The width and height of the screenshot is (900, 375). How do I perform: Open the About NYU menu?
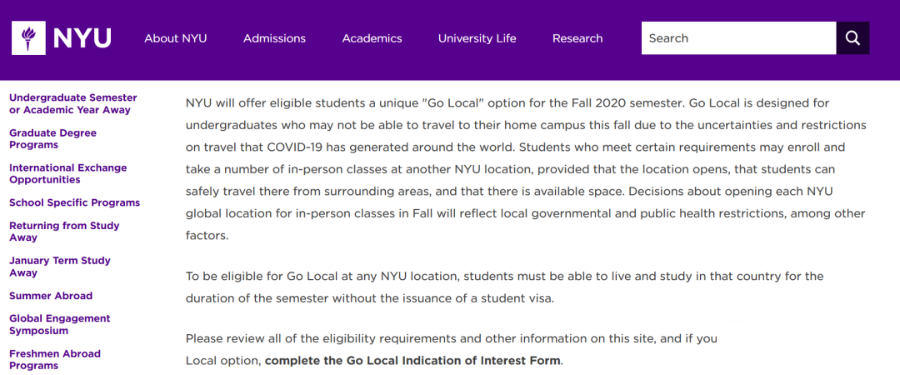pos(176,38)
